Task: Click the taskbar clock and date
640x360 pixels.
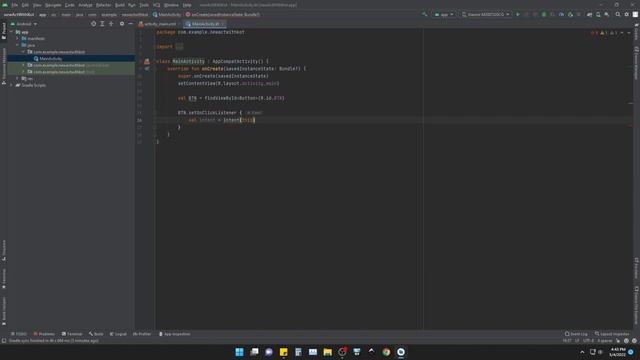Action: (618, 352)
